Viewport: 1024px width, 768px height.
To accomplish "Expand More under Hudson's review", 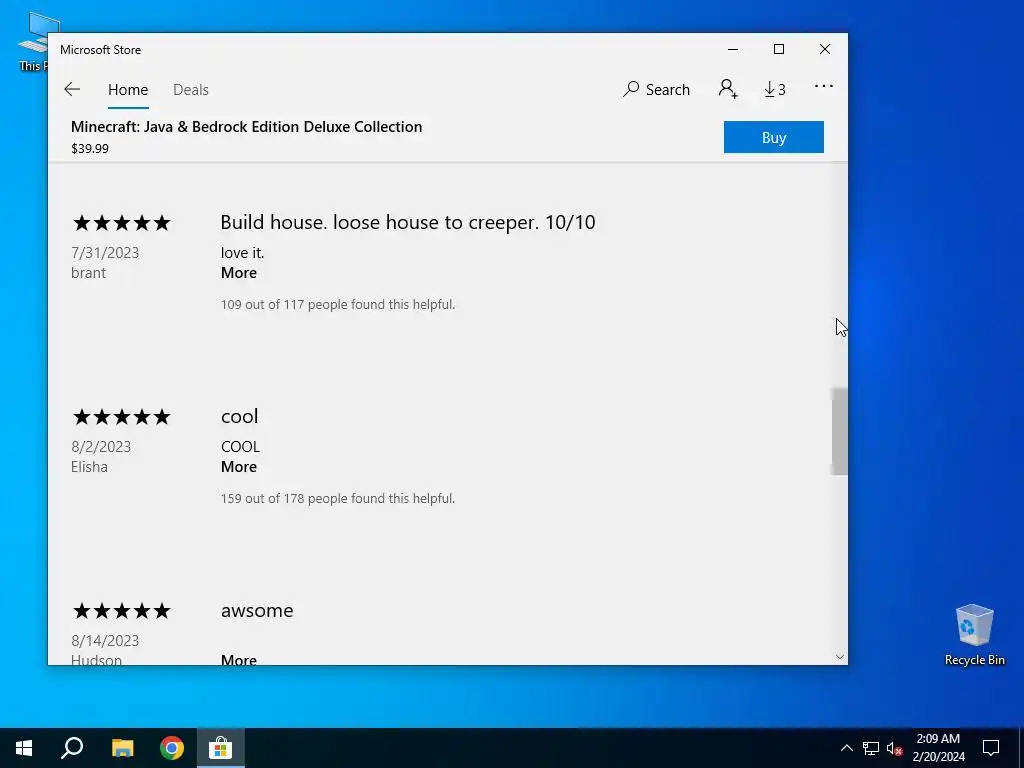I will pyautogui.click(x=238, y=660).
